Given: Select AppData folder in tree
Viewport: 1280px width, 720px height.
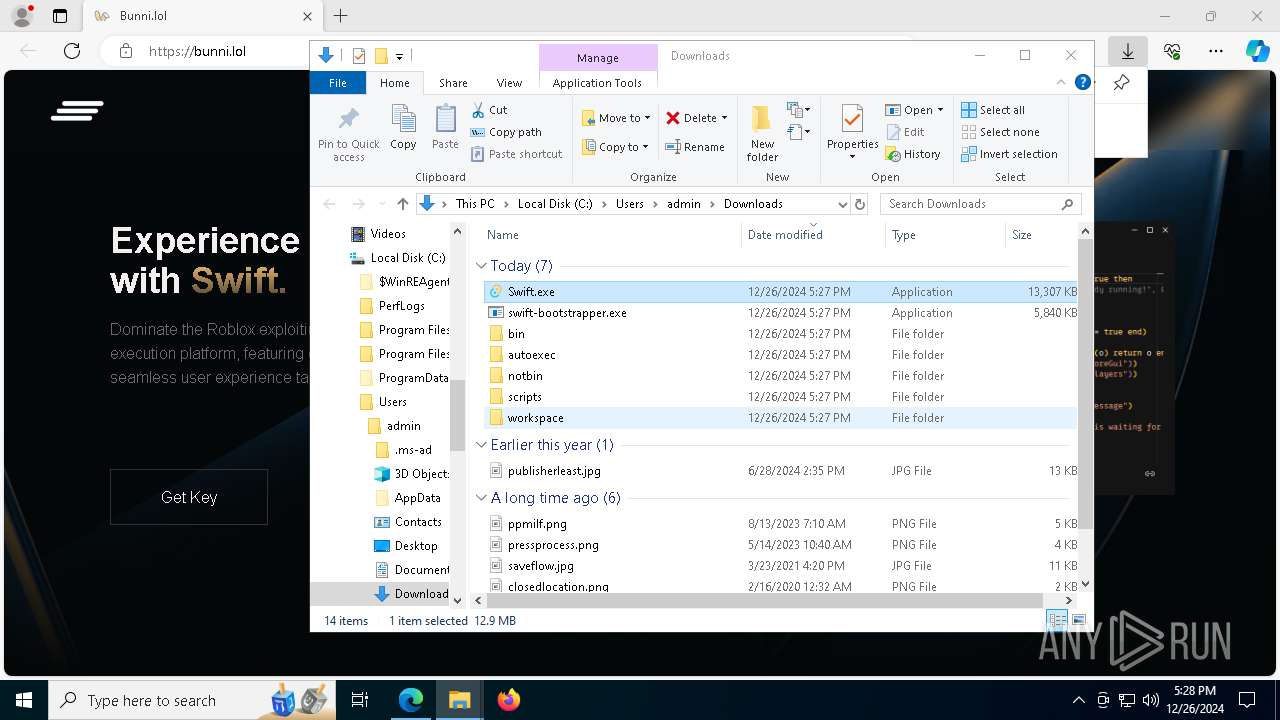Looking at the screenshot, I should click(x=417, y=498).
